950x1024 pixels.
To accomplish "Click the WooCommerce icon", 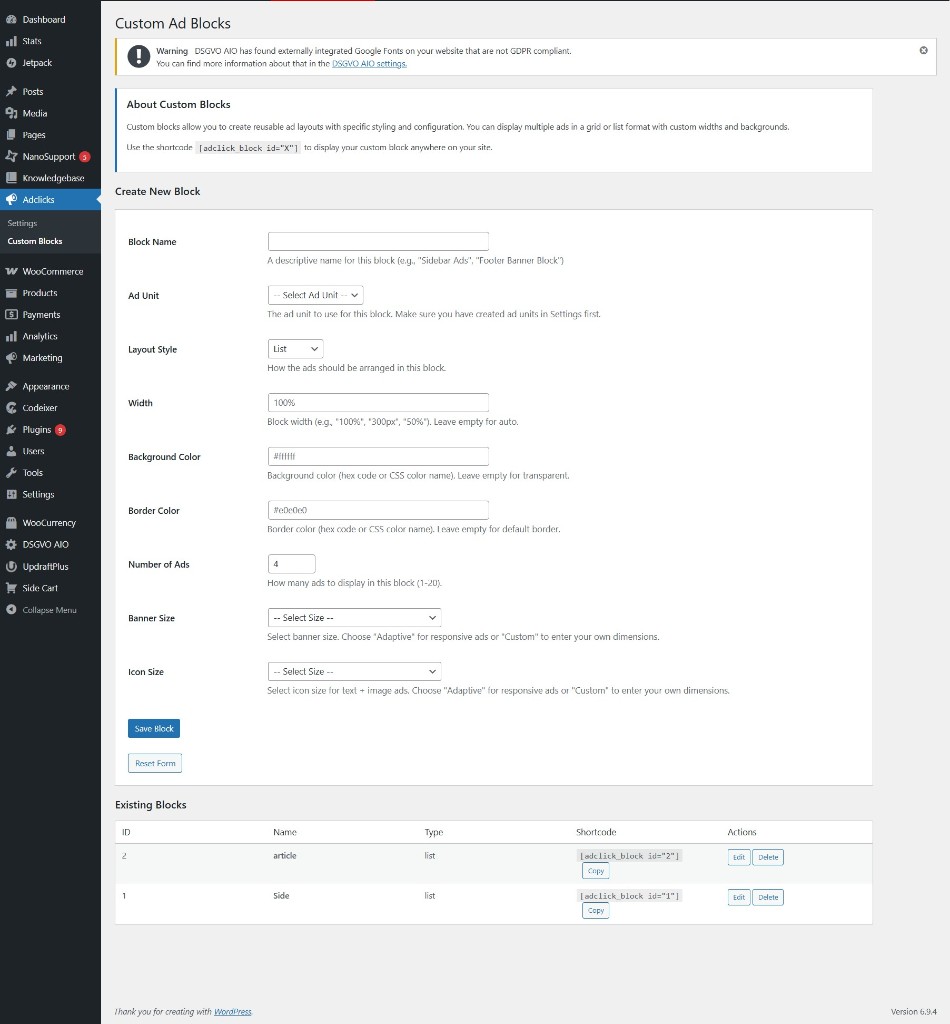I will (x=11, y=271).
